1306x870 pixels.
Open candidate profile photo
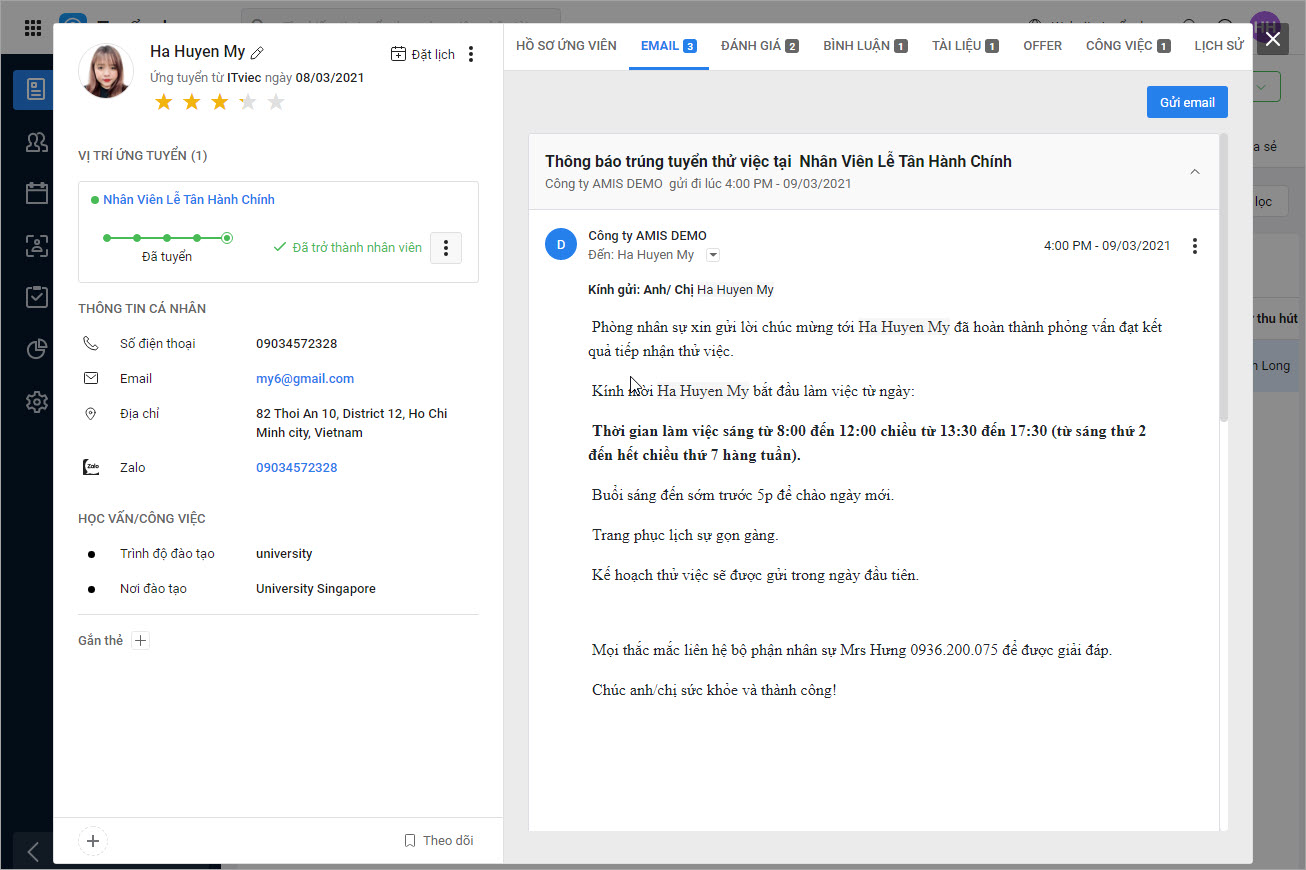pos(106,71)
